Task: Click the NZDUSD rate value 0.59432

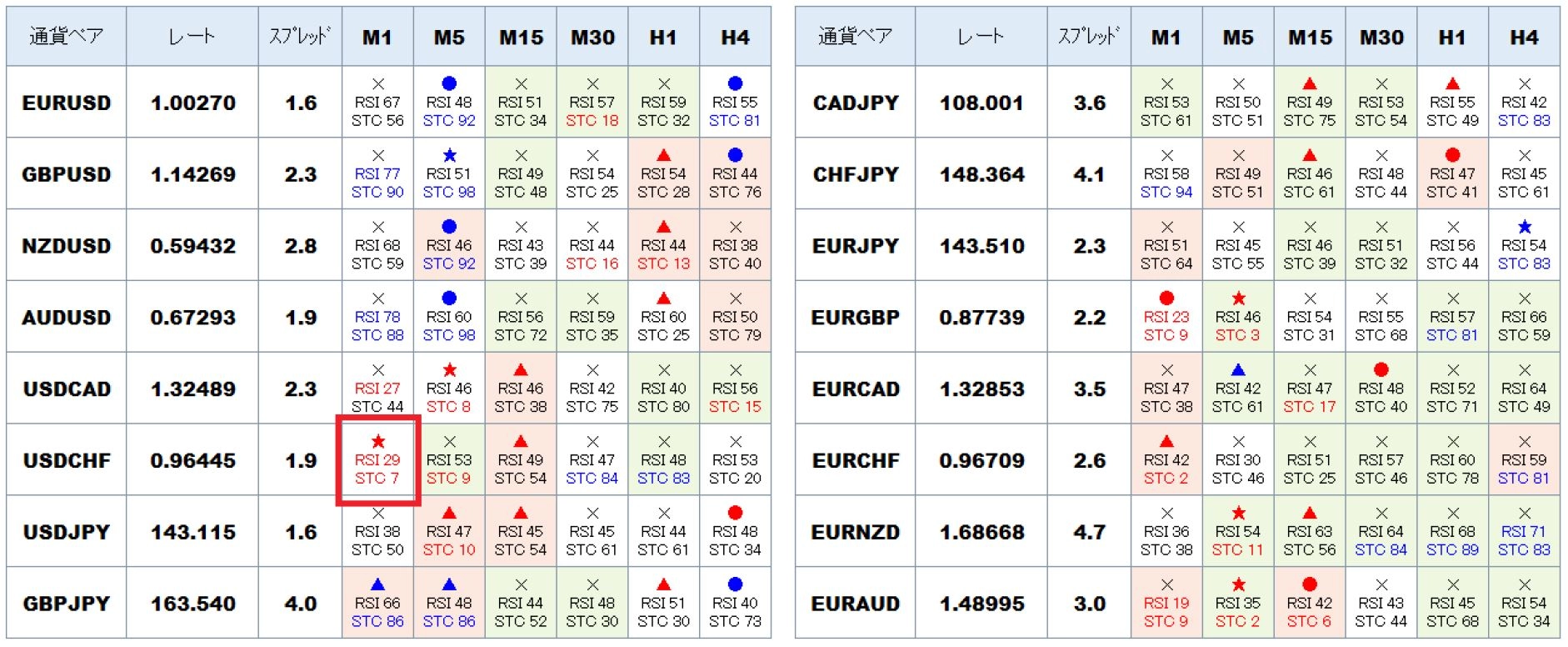Action: pos(192,246)
